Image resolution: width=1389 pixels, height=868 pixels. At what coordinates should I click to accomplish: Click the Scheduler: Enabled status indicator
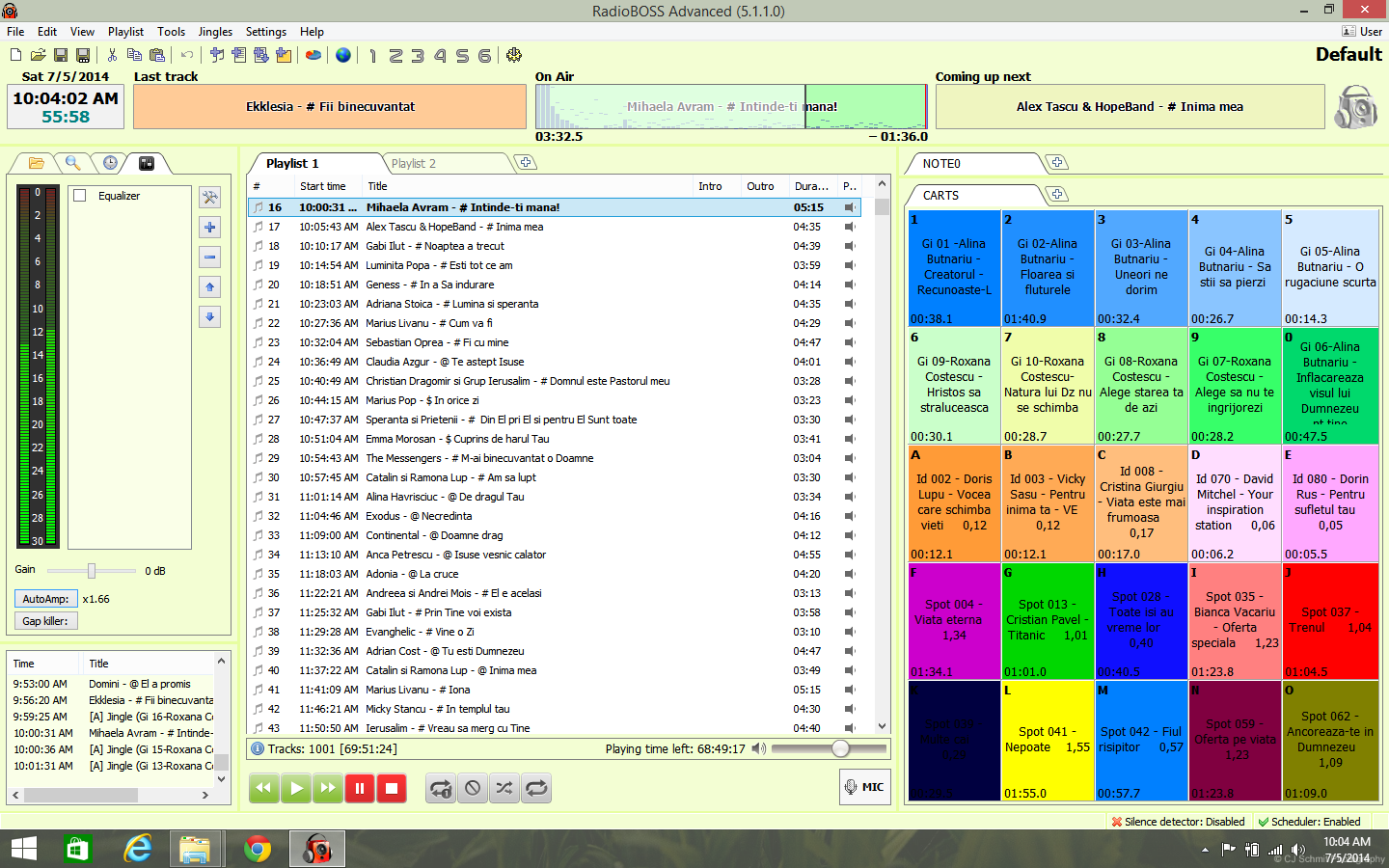1309,822
